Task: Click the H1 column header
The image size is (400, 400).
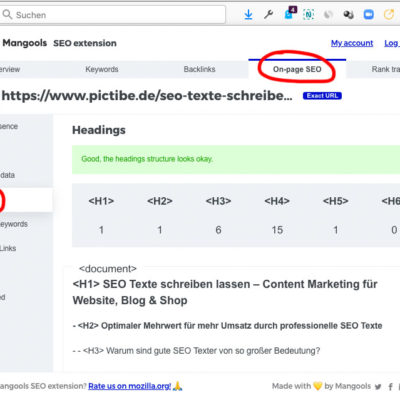Action: coord(101,201)
